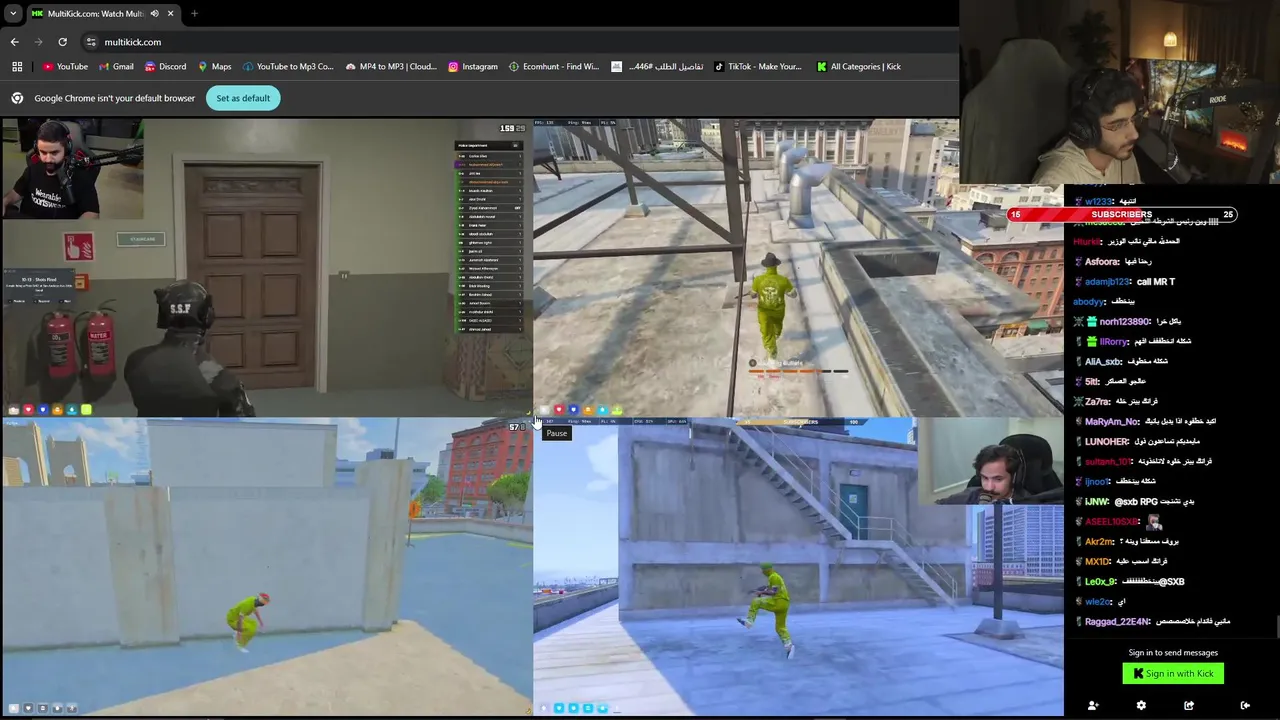
Task: Close the MultiKick.com tab
Action: point(171,14)
